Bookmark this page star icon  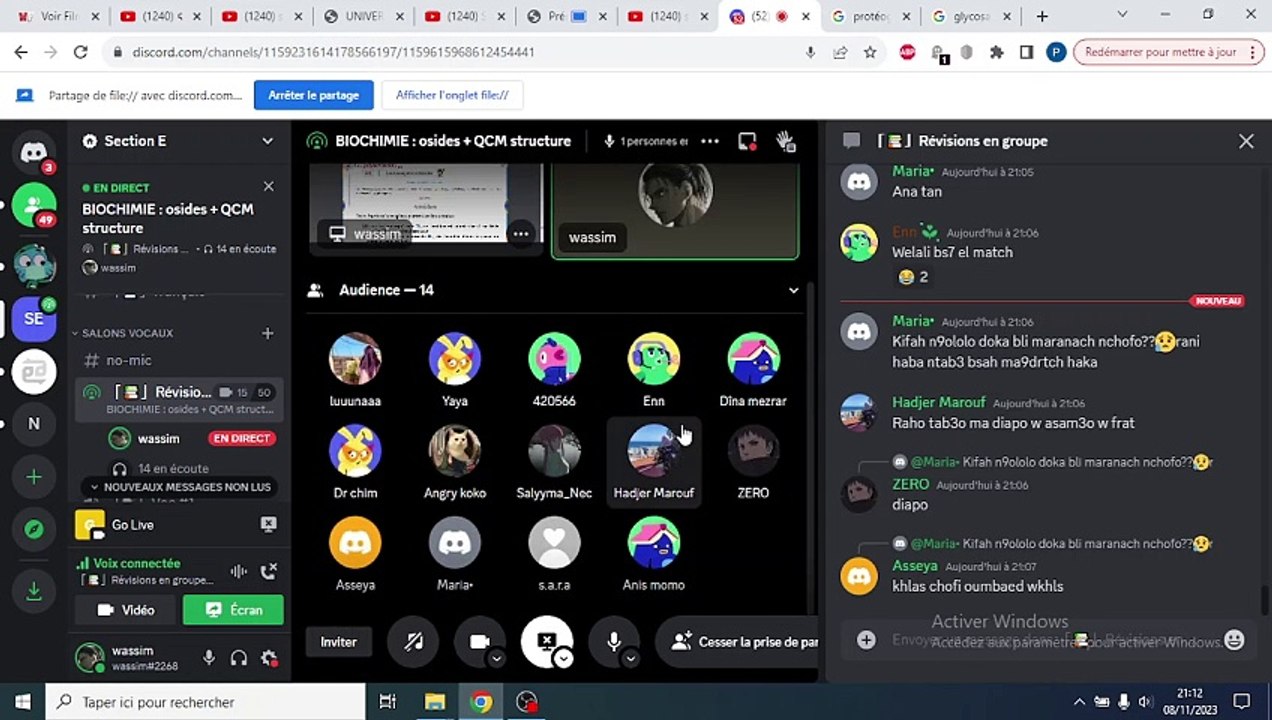click(870, 52)
